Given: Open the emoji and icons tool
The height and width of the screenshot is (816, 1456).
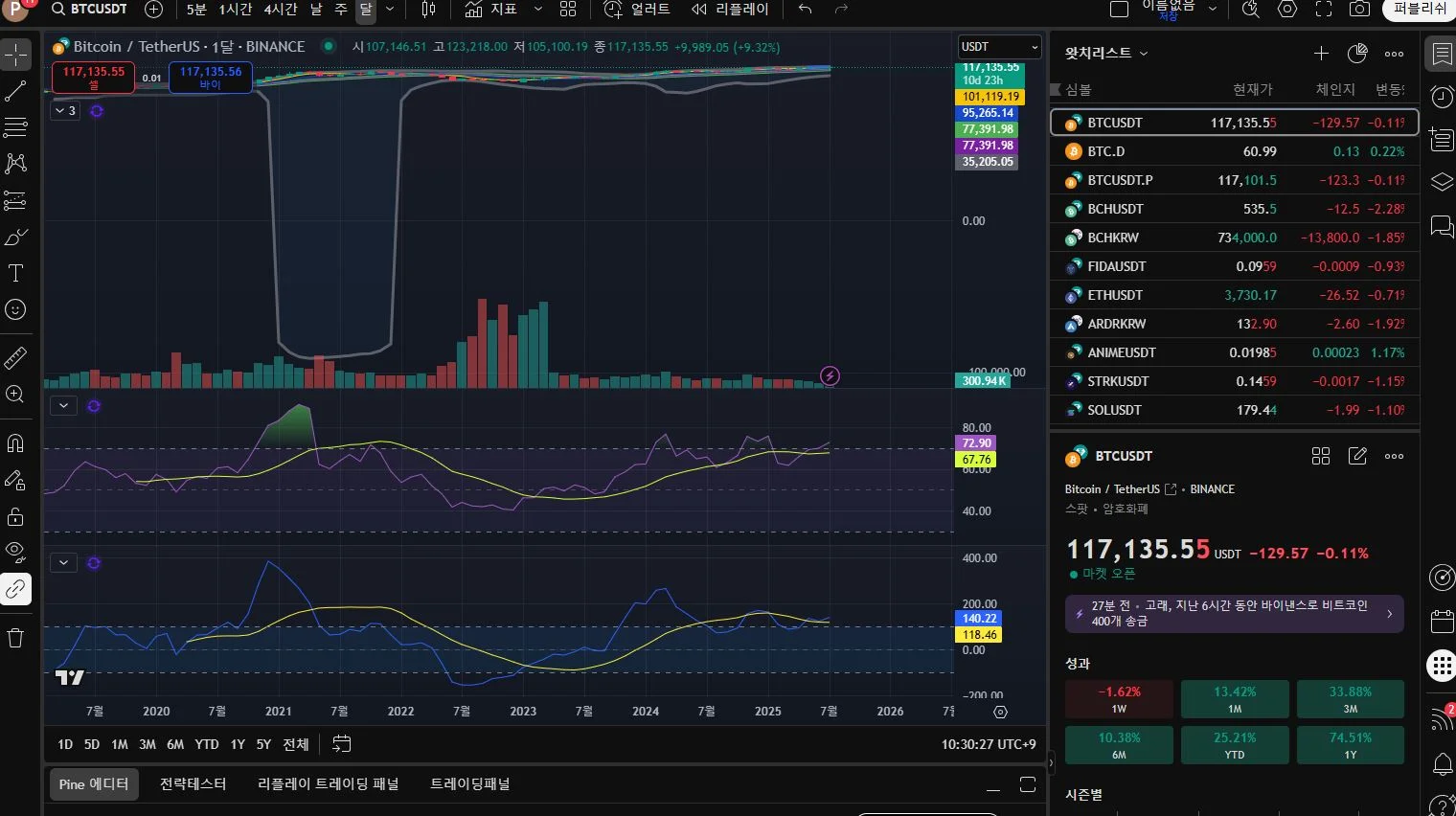Looking at the screenshot, I should point(16,309).
